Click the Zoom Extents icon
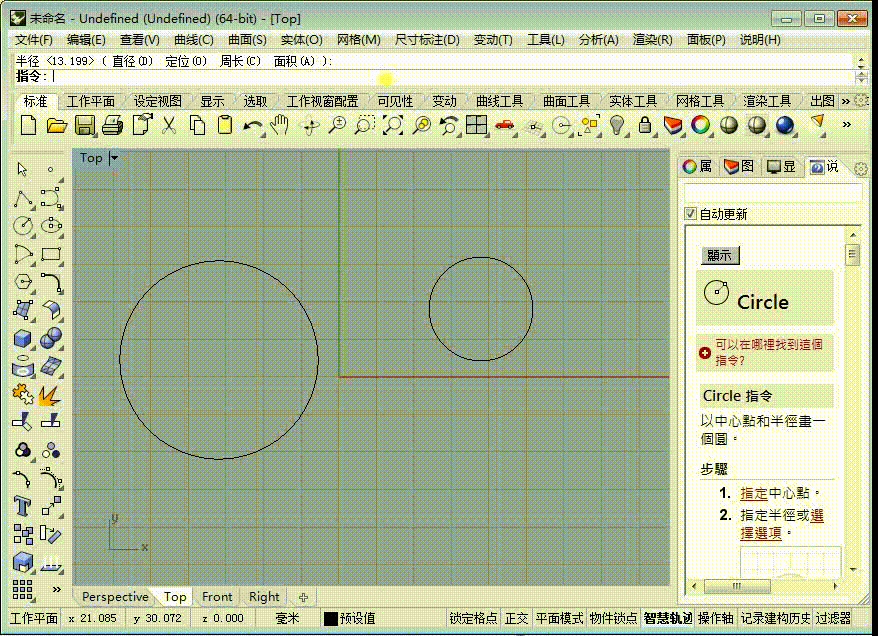The image size is (878, 636). click(x=393, y=125)
